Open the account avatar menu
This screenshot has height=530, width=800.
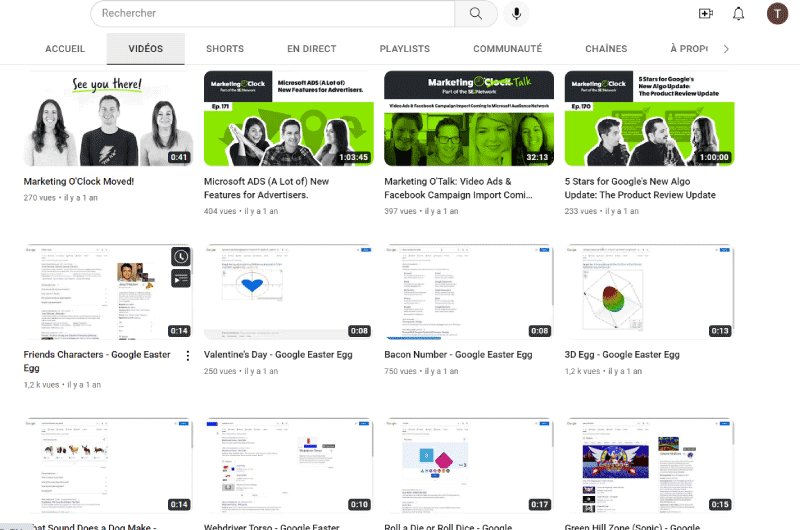(x=777, y=14)
